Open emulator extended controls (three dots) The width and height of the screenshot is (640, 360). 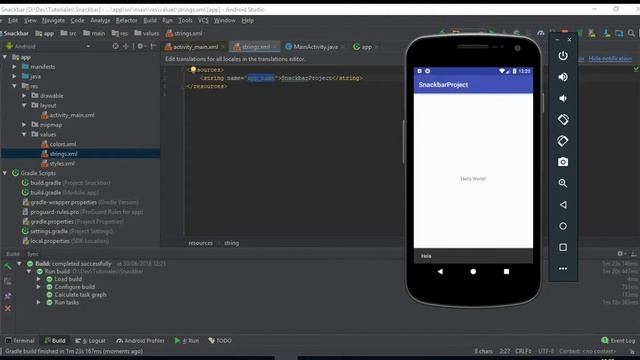[563, 269]
